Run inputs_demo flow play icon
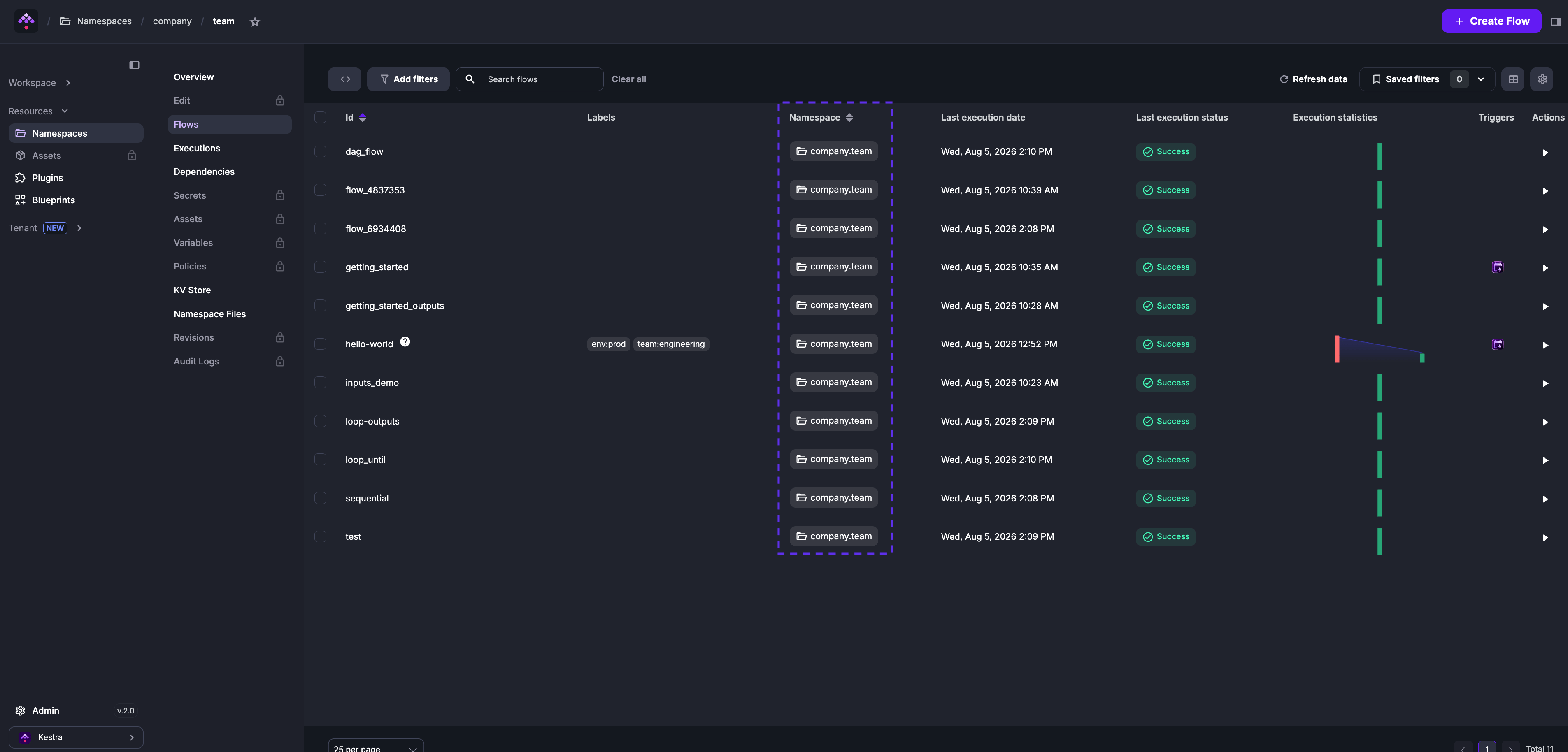1568x752 pixels. [1545, 383]
